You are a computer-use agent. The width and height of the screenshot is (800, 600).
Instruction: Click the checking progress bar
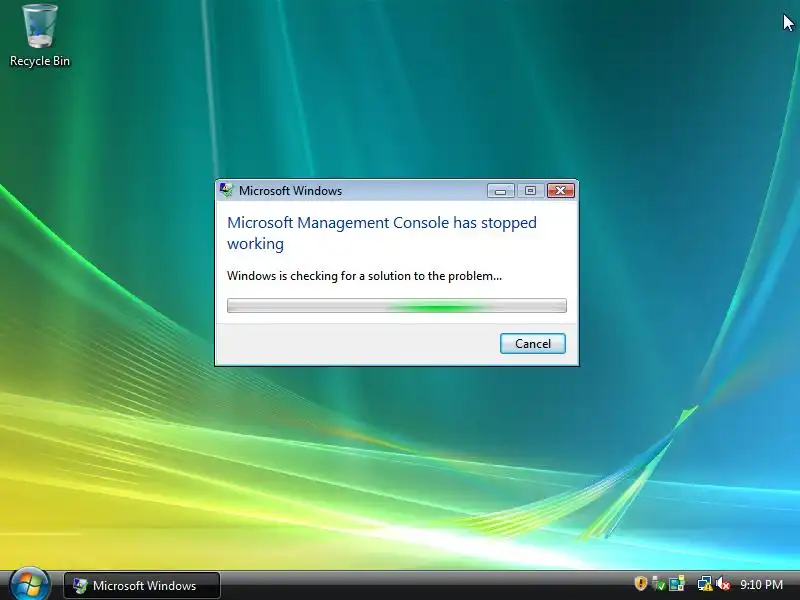click(x=397, y=306)
